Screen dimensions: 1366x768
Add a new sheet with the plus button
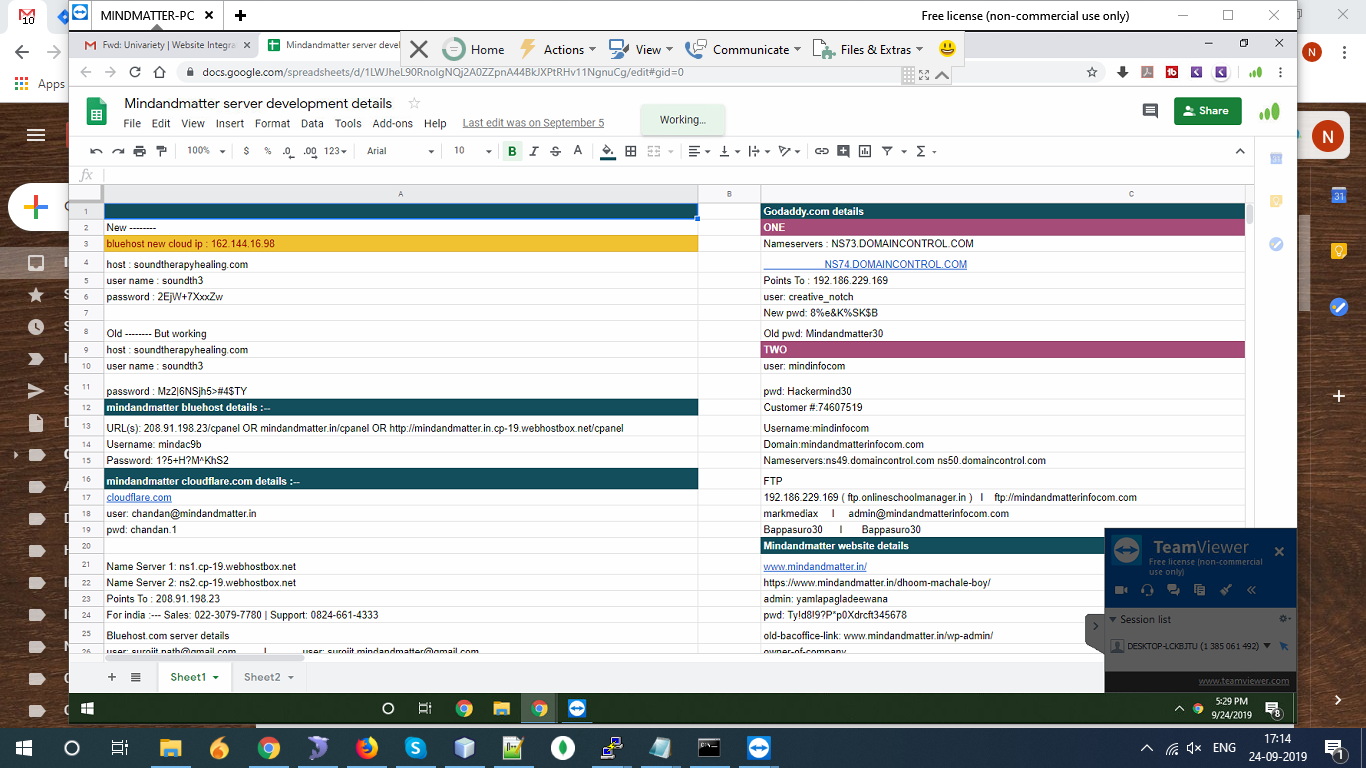(112, 677)
